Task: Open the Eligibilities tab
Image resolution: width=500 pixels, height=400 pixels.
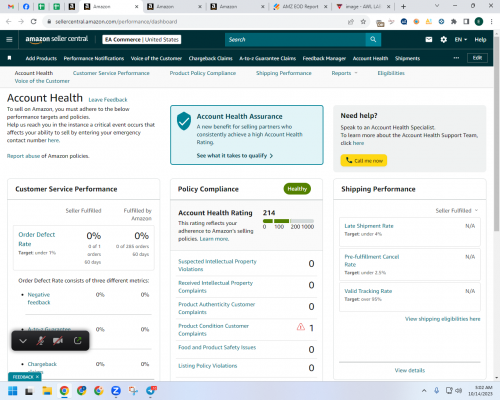Action: pyautogui.click(x=391, y=73)
